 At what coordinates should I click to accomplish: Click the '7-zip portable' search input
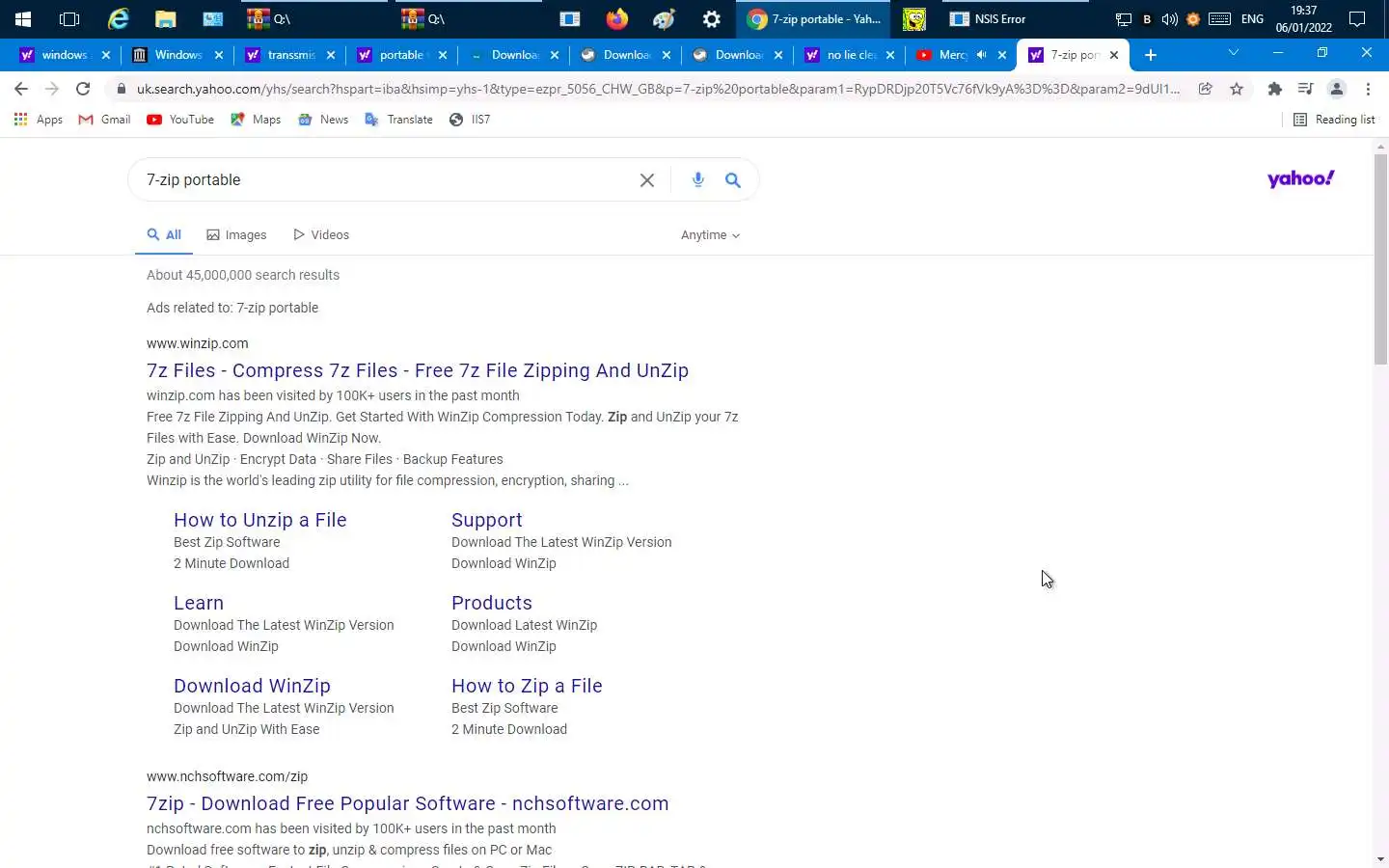[386, 180]
